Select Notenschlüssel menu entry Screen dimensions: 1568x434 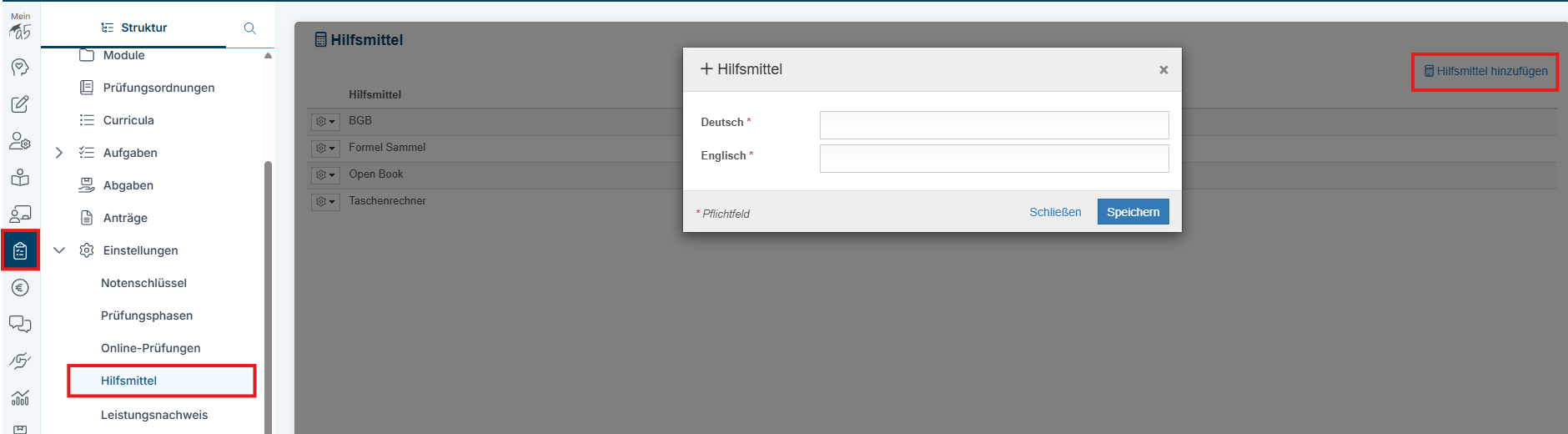pos(143,283)
